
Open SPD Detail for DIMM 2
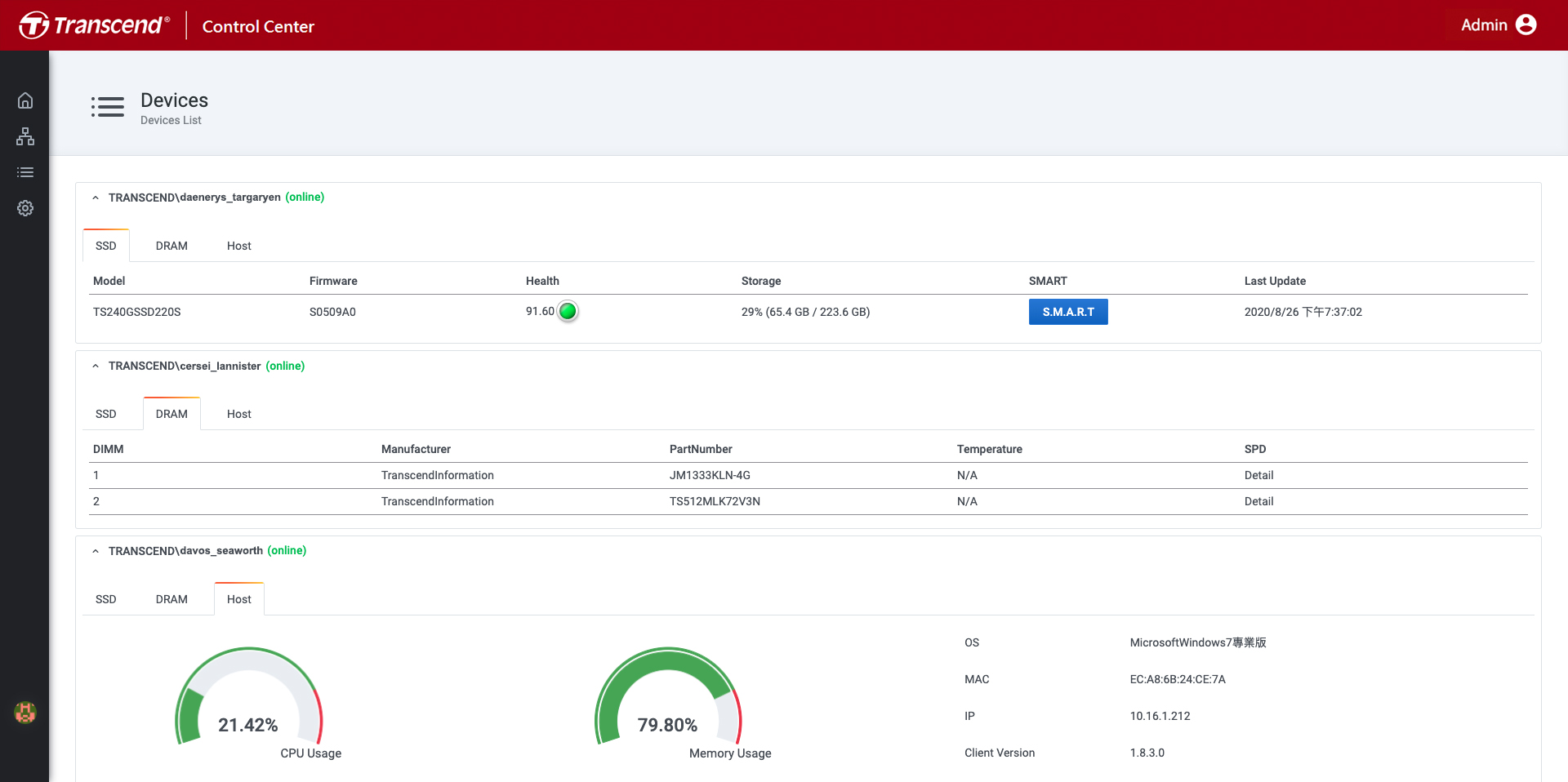[x=1258, y=501]
